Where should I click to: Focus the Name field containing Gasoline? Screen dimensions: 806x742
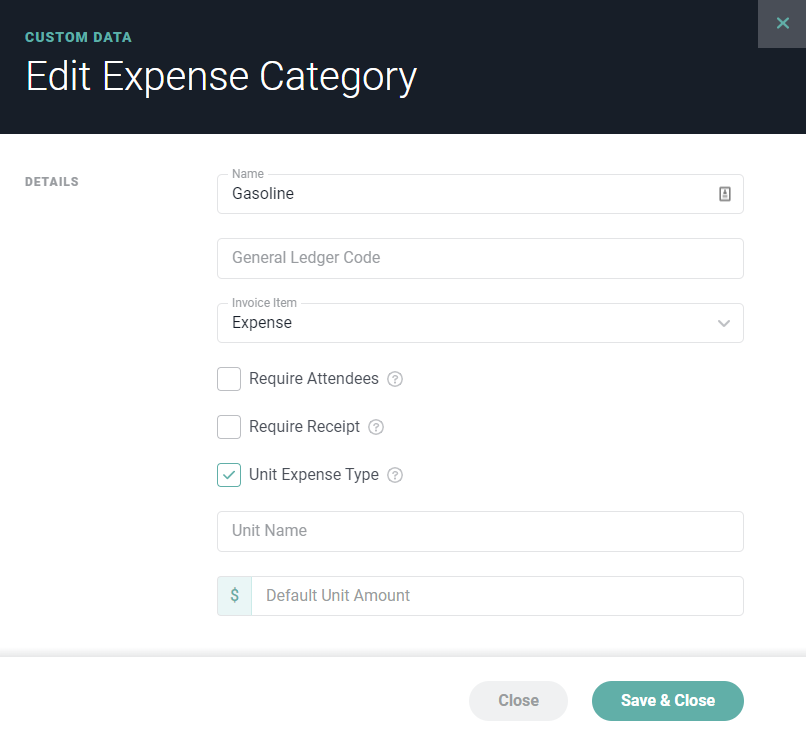[x=480, y=194]
